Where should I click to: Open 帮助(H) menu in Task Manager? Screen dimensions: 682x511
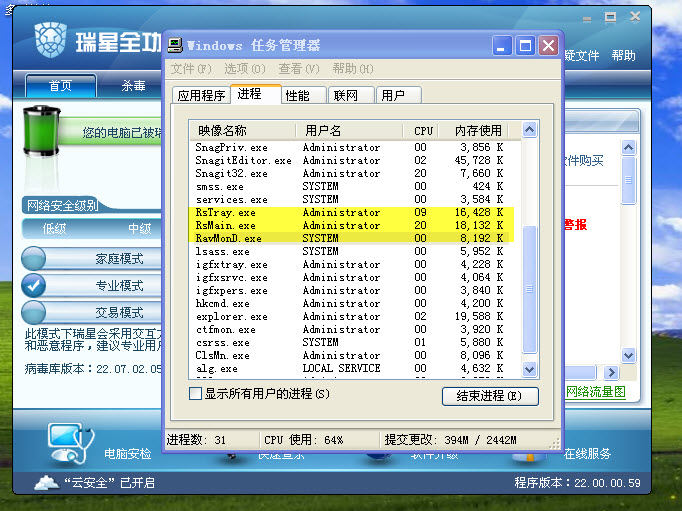[353, 69]
